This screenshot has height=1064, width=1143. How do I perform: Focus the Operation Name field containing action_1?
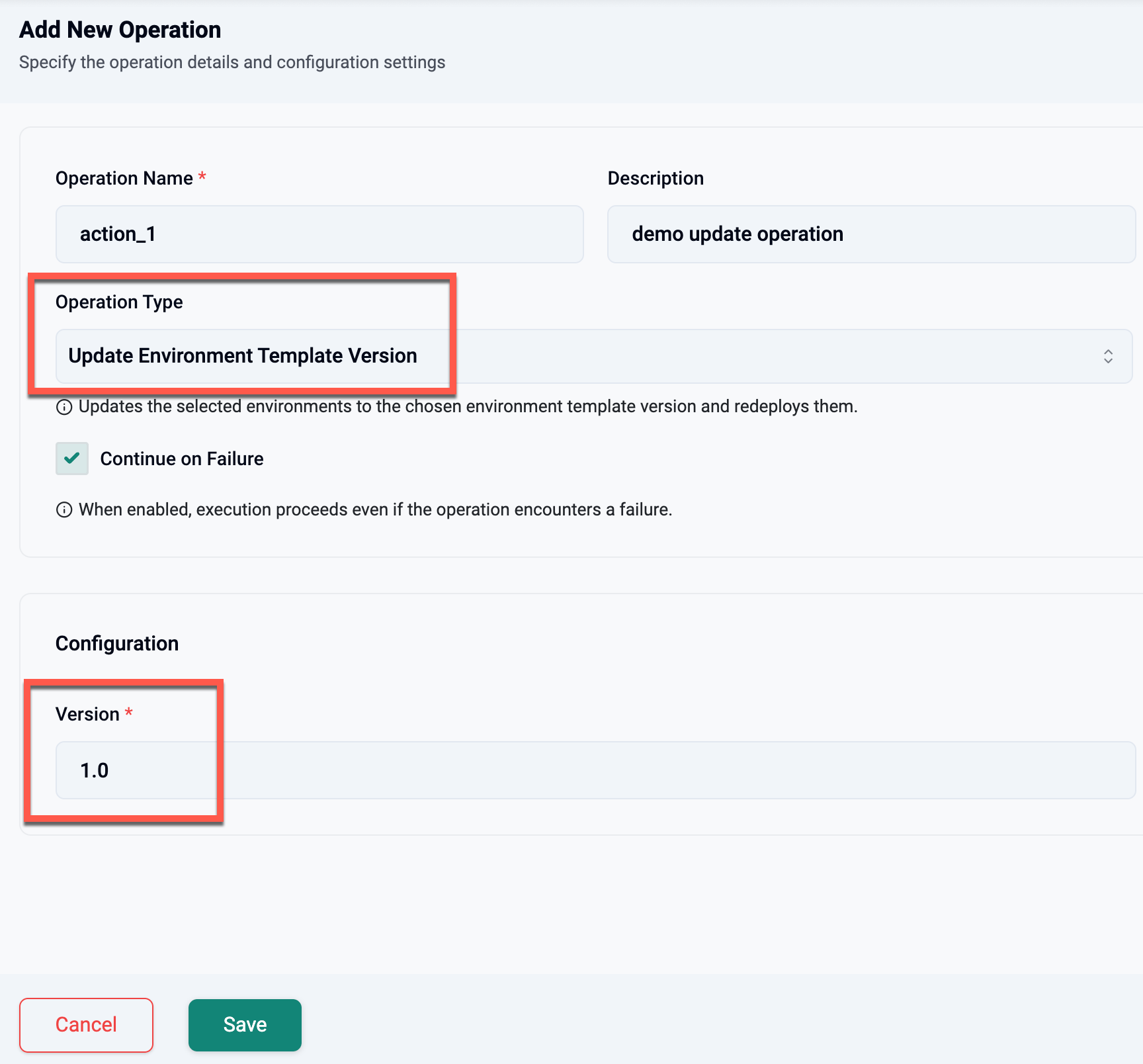click(x=319, y=234)
